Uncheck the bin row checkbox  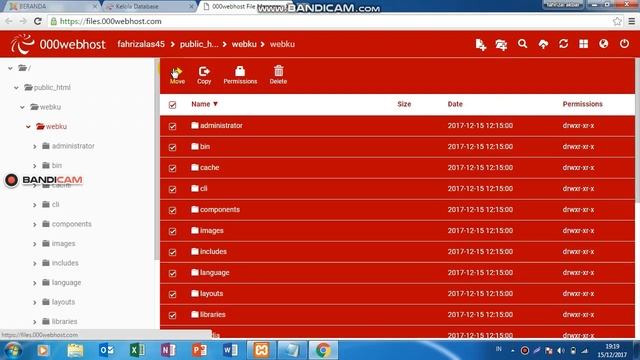172,147
